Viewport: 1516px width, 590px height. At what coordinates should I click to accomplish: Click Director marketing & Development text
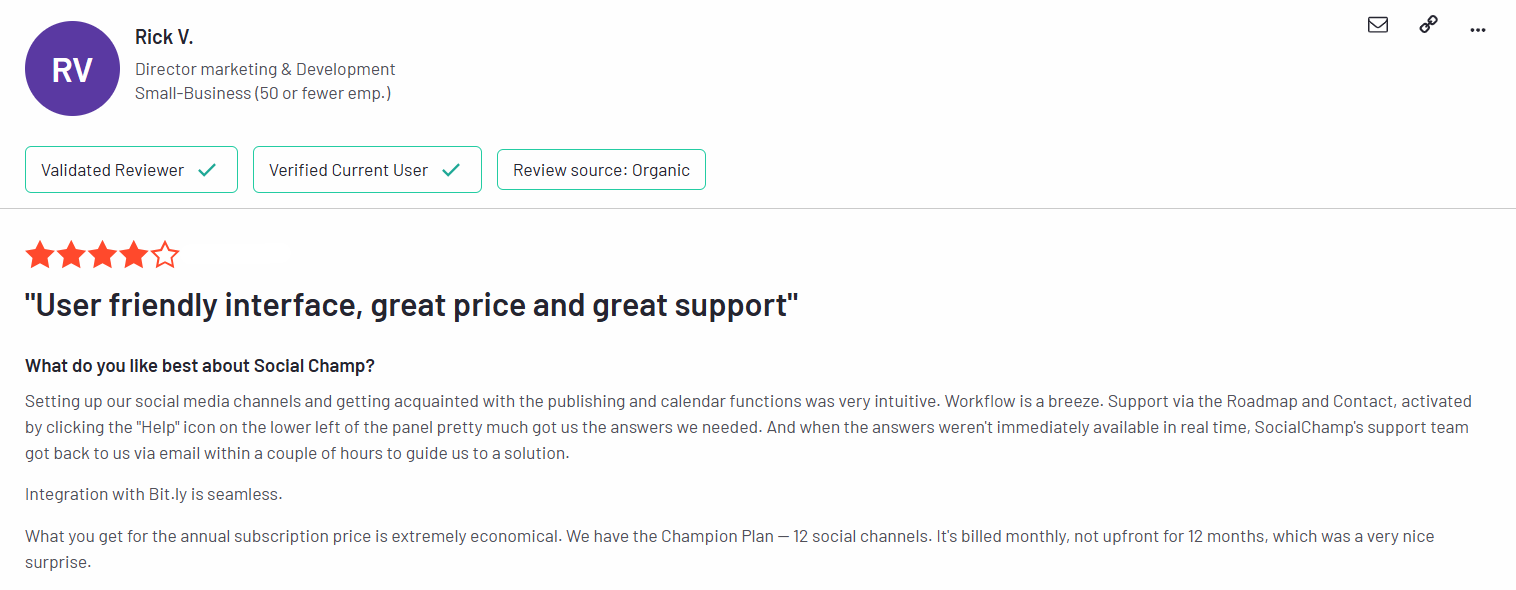265,69
